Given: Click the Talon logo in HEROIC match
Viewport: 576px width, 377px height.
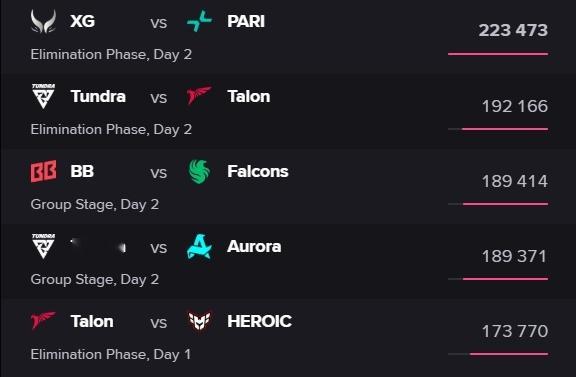Looking at the screenshot, I should [43, 320].
